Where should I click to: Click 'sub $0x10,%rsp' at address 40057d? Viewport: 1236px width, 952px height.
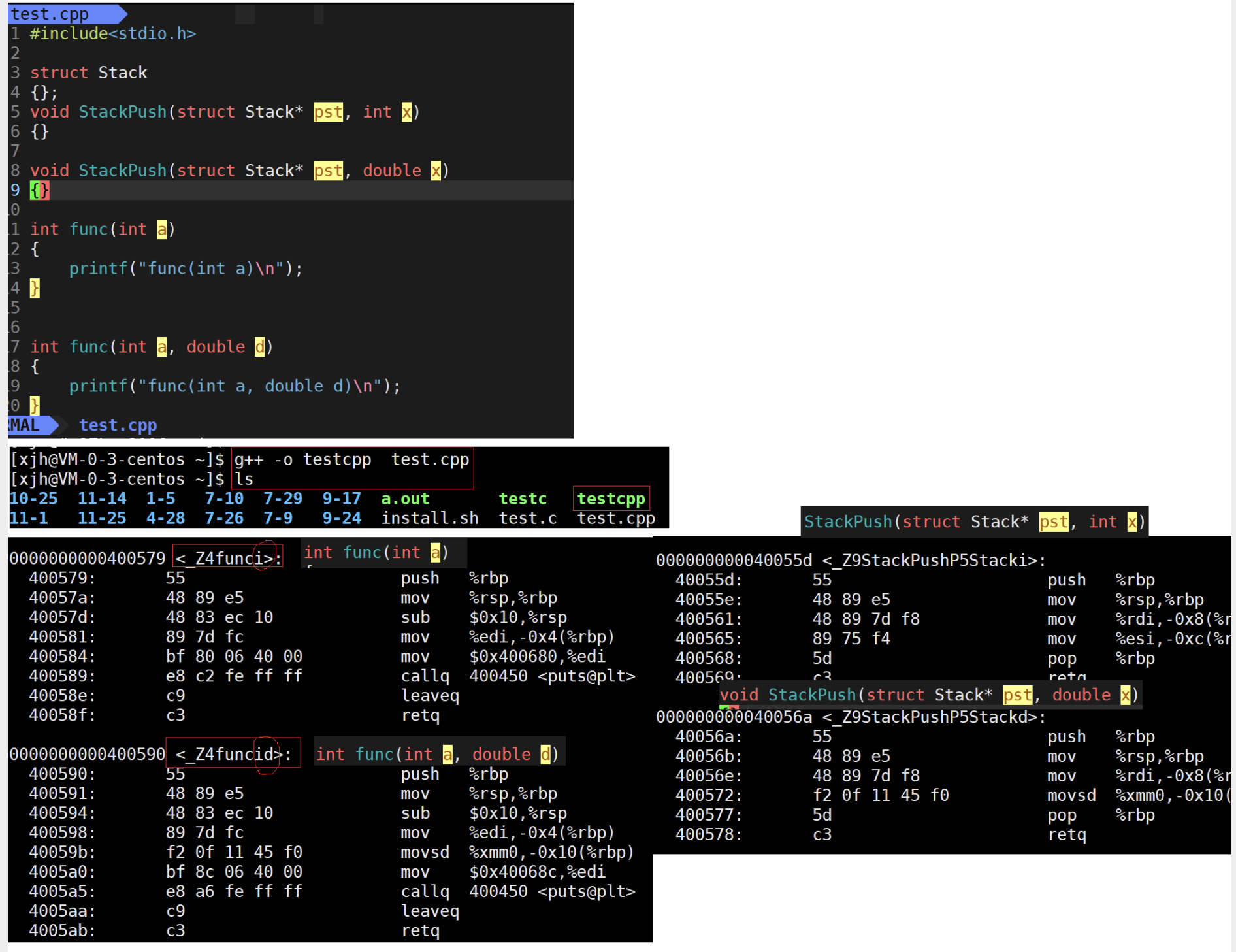point(484,617)
